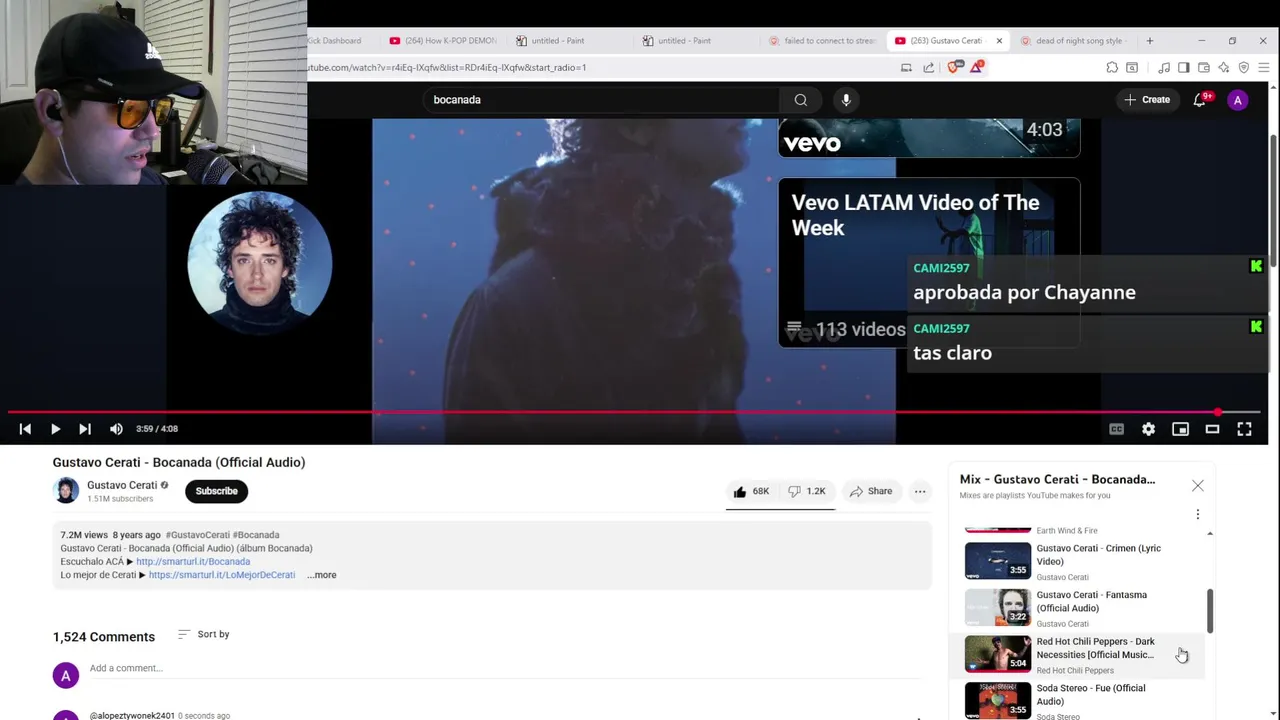Open Leo AI sparkle icon
This screenshot has width=1280, height=720.
tap(1224, 67)
